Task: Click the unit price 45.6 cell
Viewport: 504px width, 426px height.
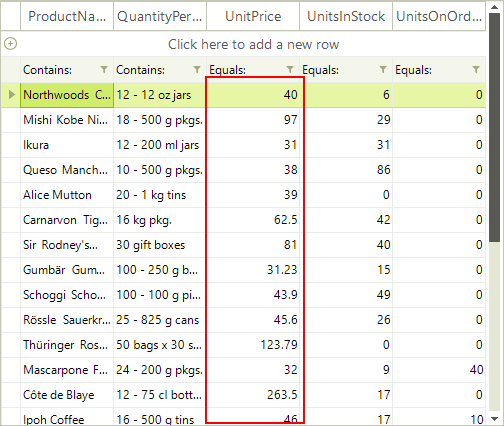Action: coord(253,320)
